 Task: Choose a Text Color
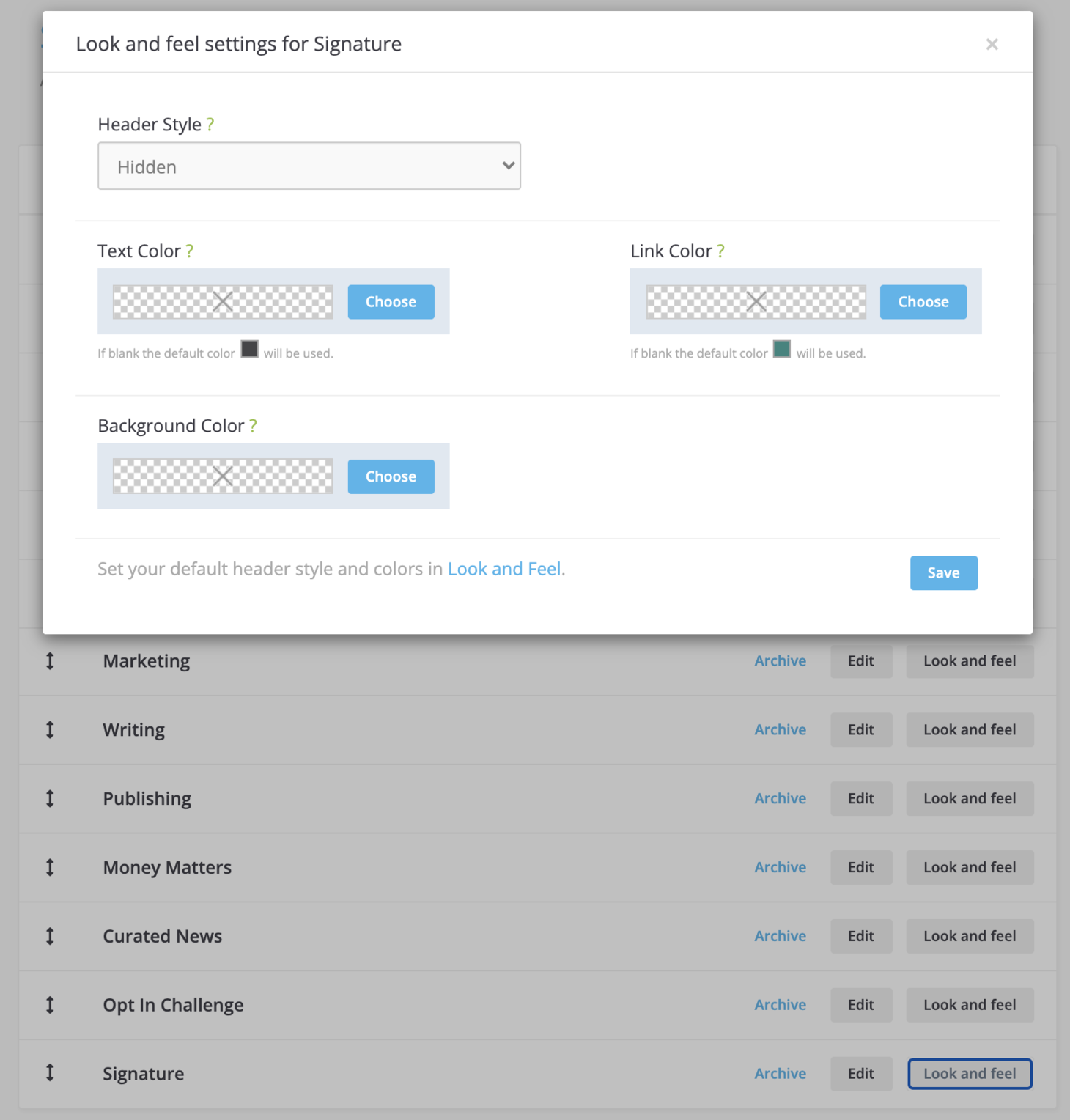tap(391, 302)
